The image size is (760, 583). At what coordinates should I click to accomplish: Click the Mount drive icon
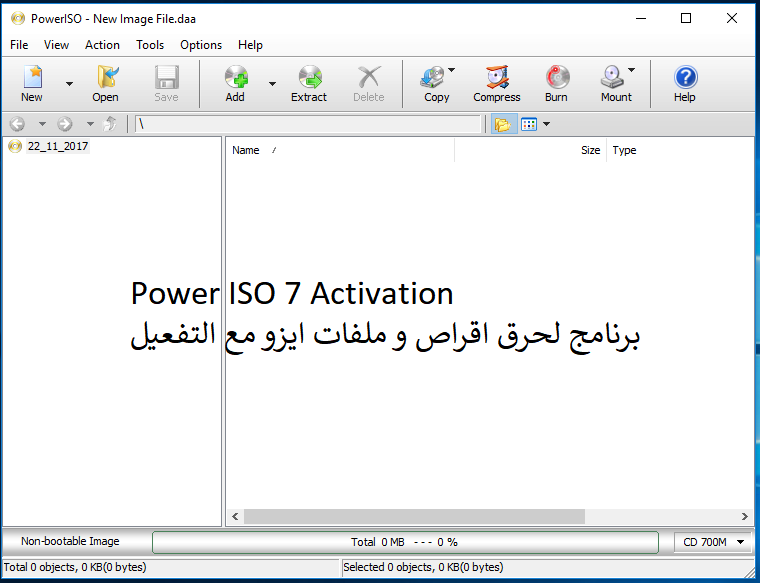(612, 78)
